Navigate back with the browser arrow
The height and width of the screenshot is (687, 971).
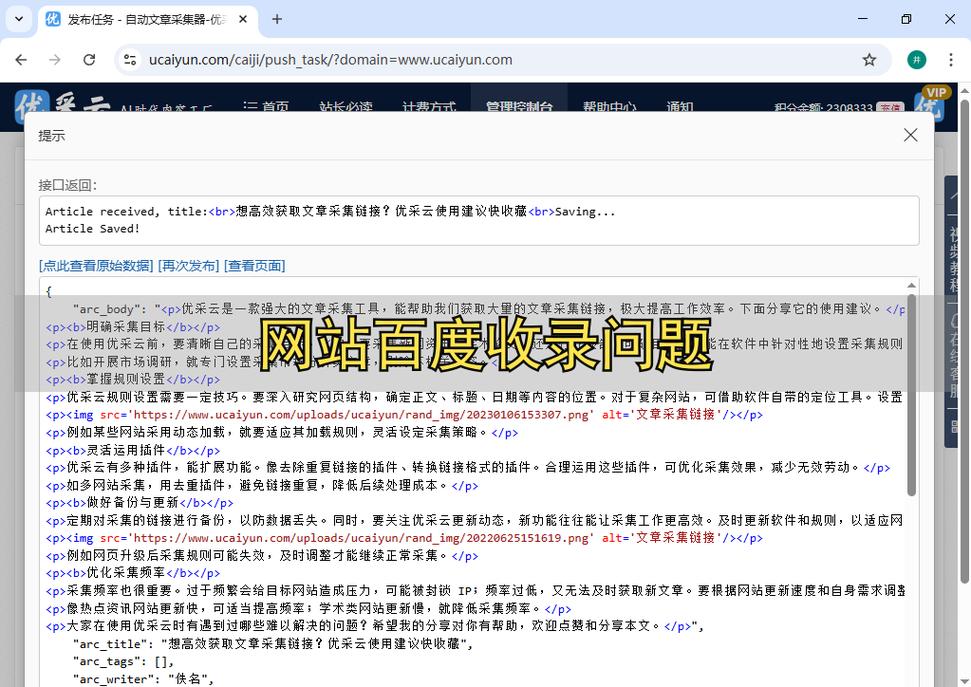tap(20, 60)
